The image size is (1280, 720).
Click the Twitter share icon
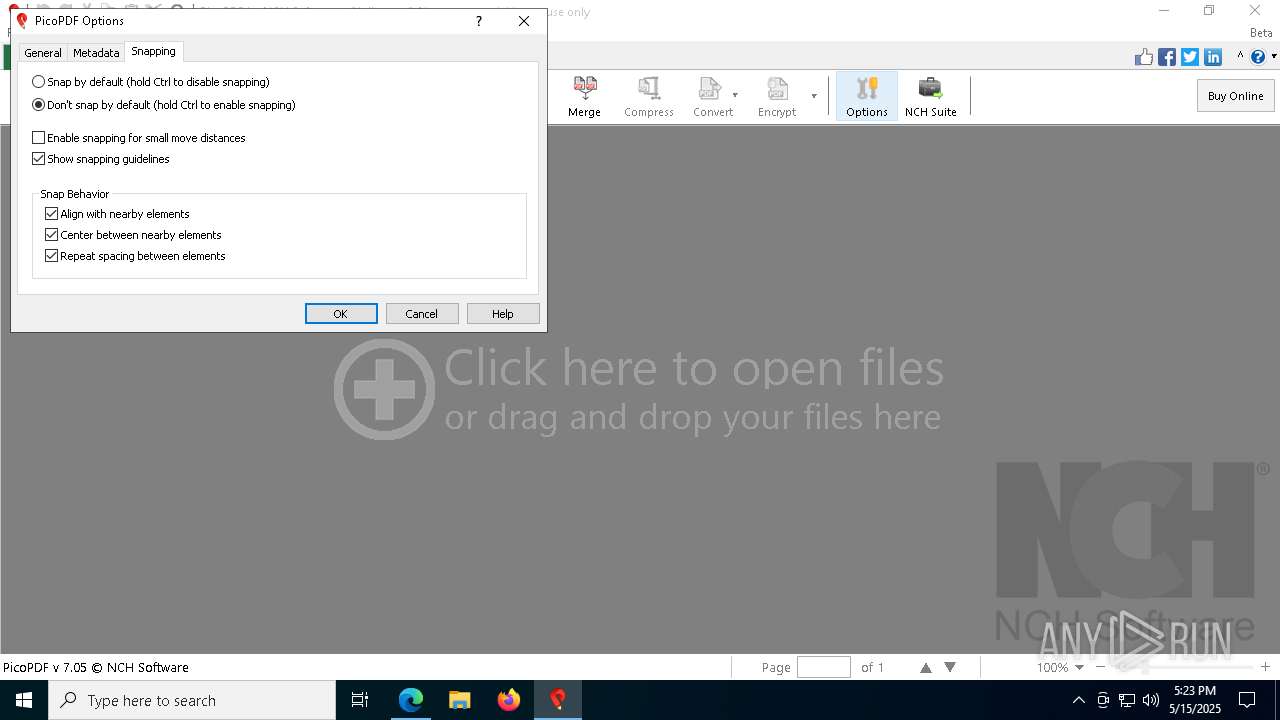click(1190, 57)
